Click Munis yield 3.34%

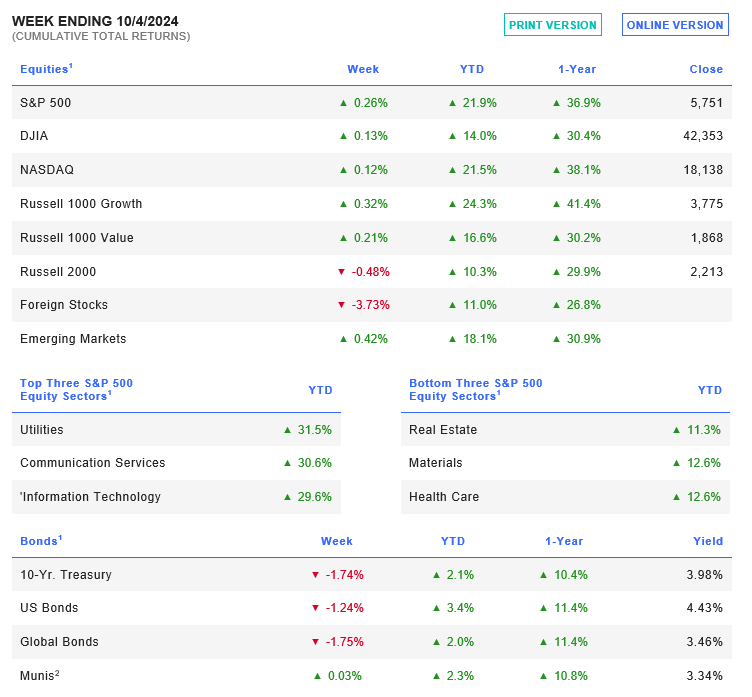(705, 676)
